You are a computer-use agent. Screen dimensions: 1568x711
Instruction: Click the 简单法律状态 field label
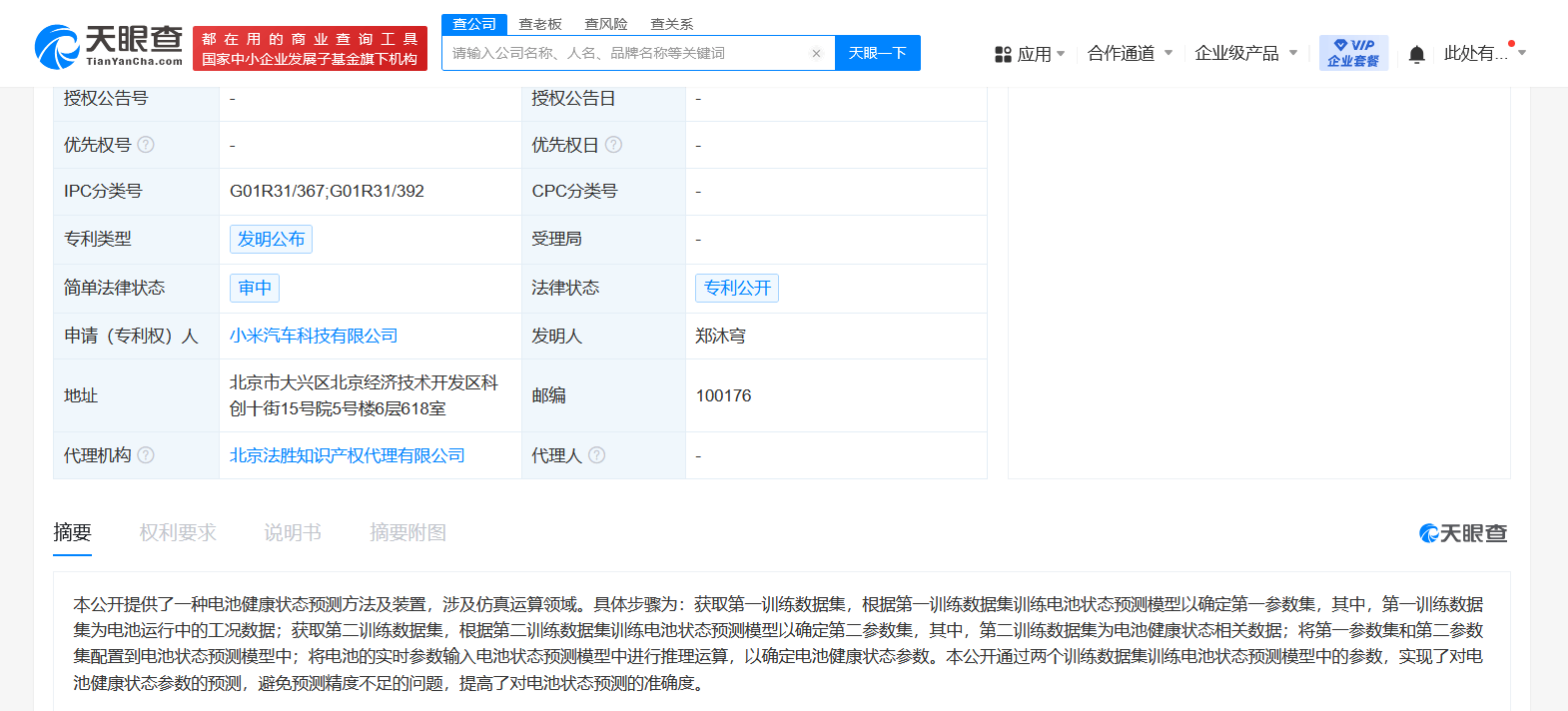pyautogui.click(x=114, y=288)
